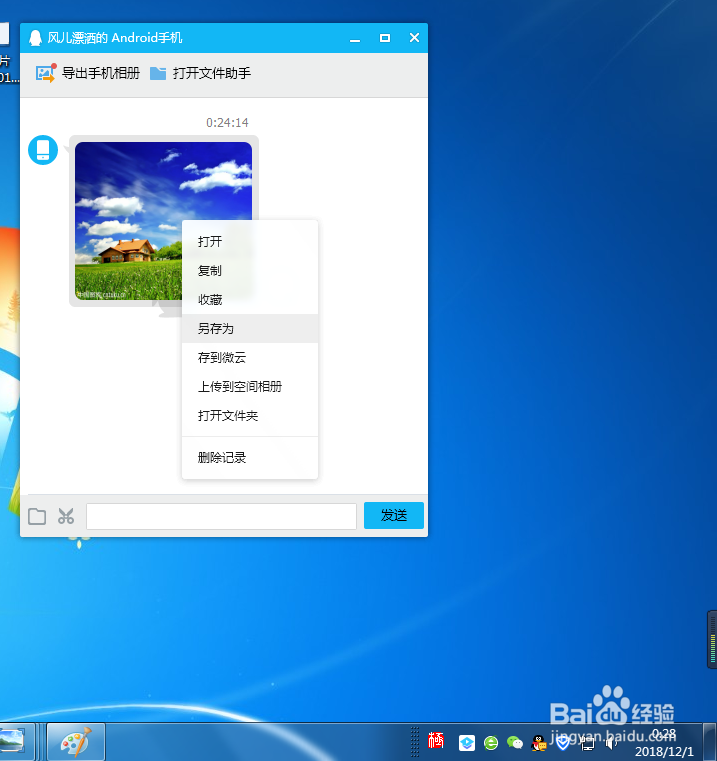Open 打开文件助手 in toolbar

pos(212,73)
